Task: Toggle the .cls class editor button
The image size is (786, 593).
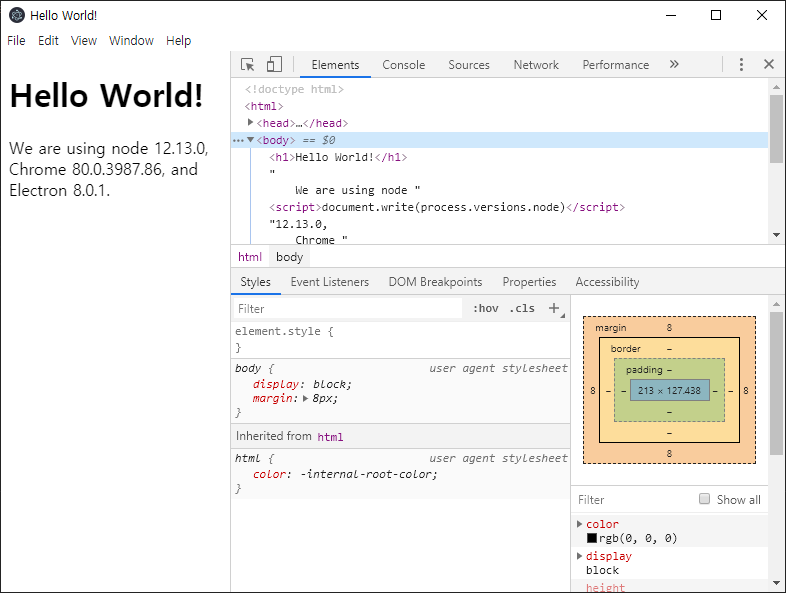Action: coord(522,308)
